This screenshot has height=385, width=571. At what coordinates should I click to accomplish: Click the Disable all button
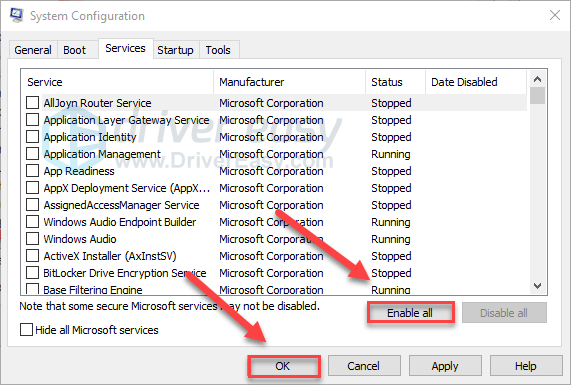pos(504,313)
